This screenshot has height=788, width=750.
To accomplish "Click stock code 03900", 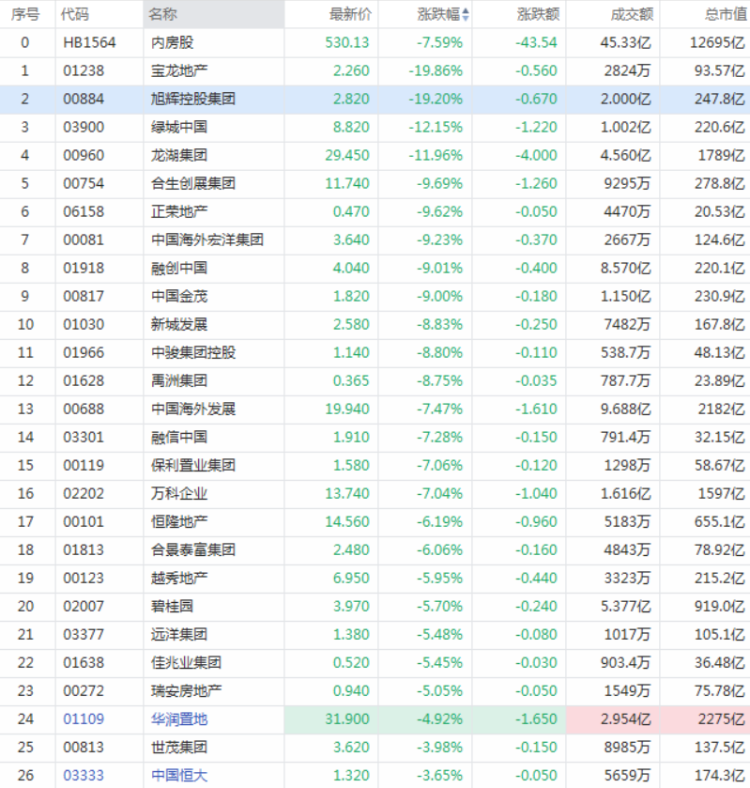I will 83,127.
